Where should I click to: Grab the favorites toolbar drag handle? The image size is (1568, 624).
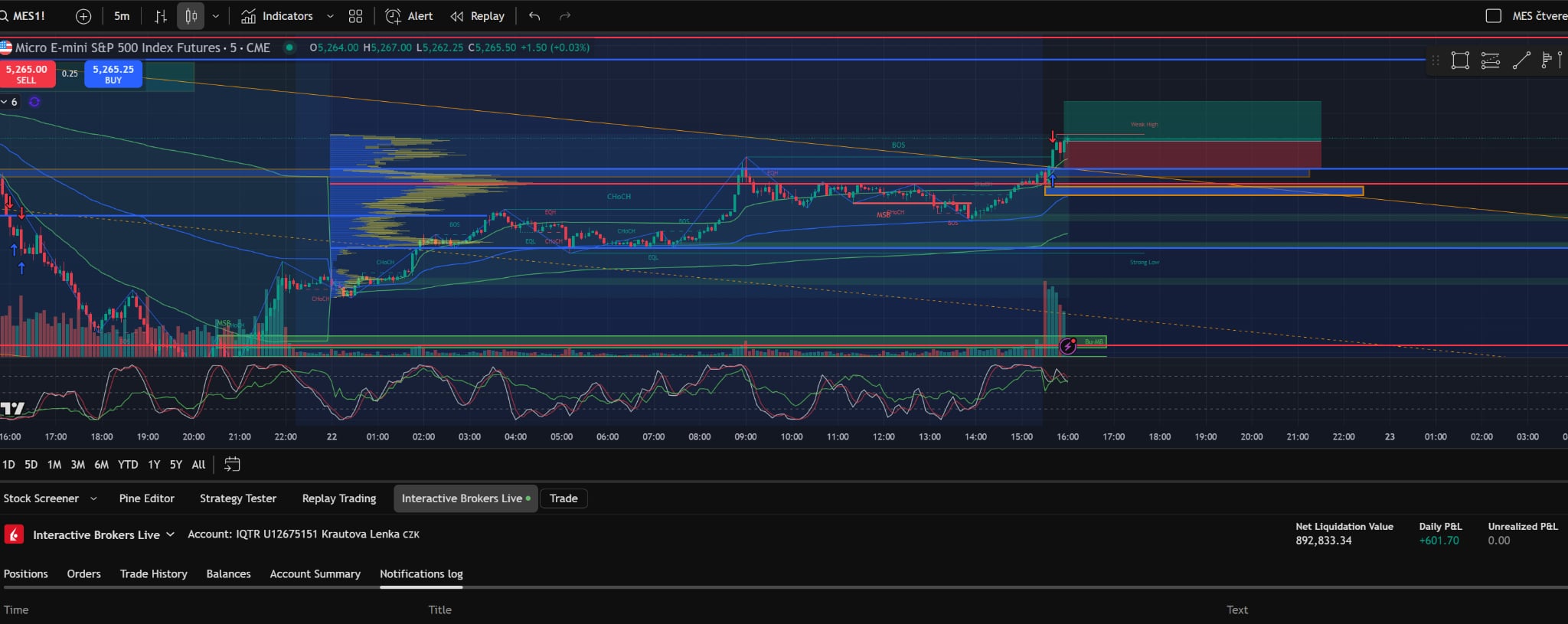(x=1436, y=60)
